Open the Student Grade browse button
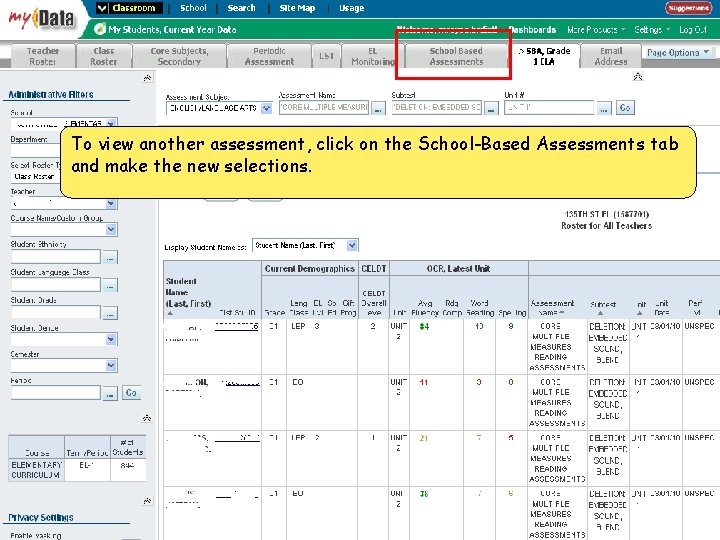 (x=110, y=314)
